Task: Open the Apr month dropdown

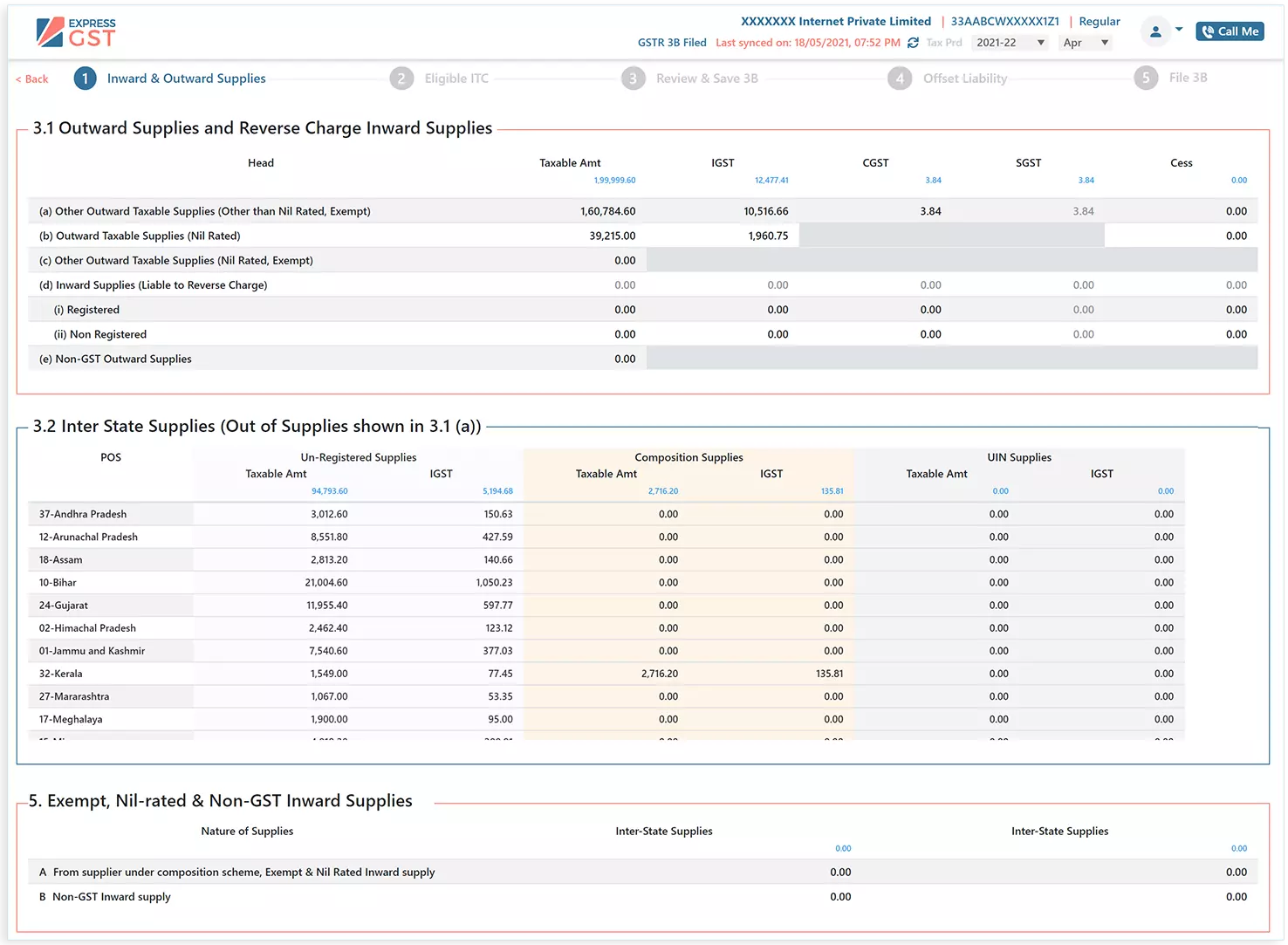Action: [x=1085, y=42]
